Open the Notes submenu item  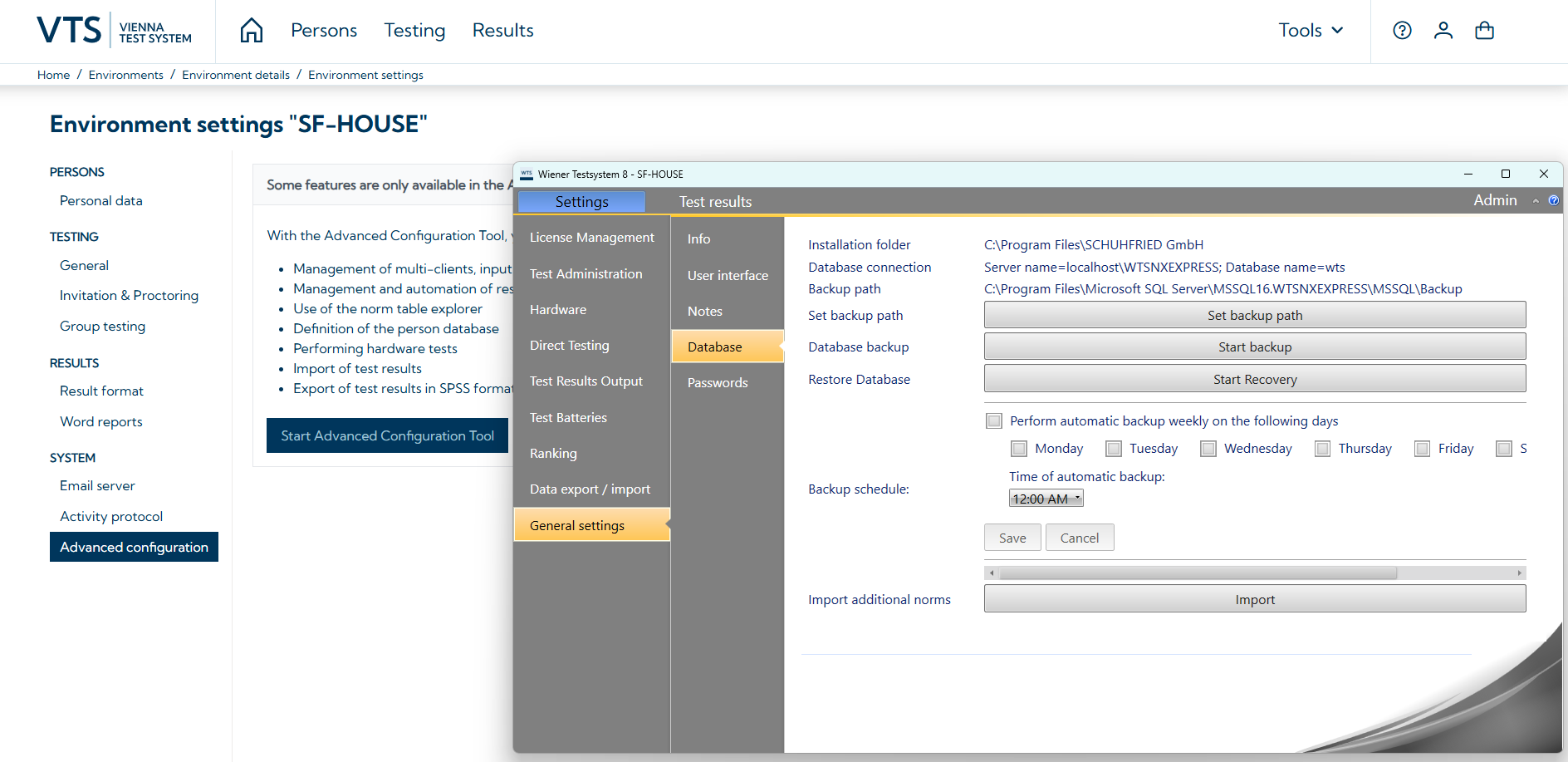(x=728, y=312)
